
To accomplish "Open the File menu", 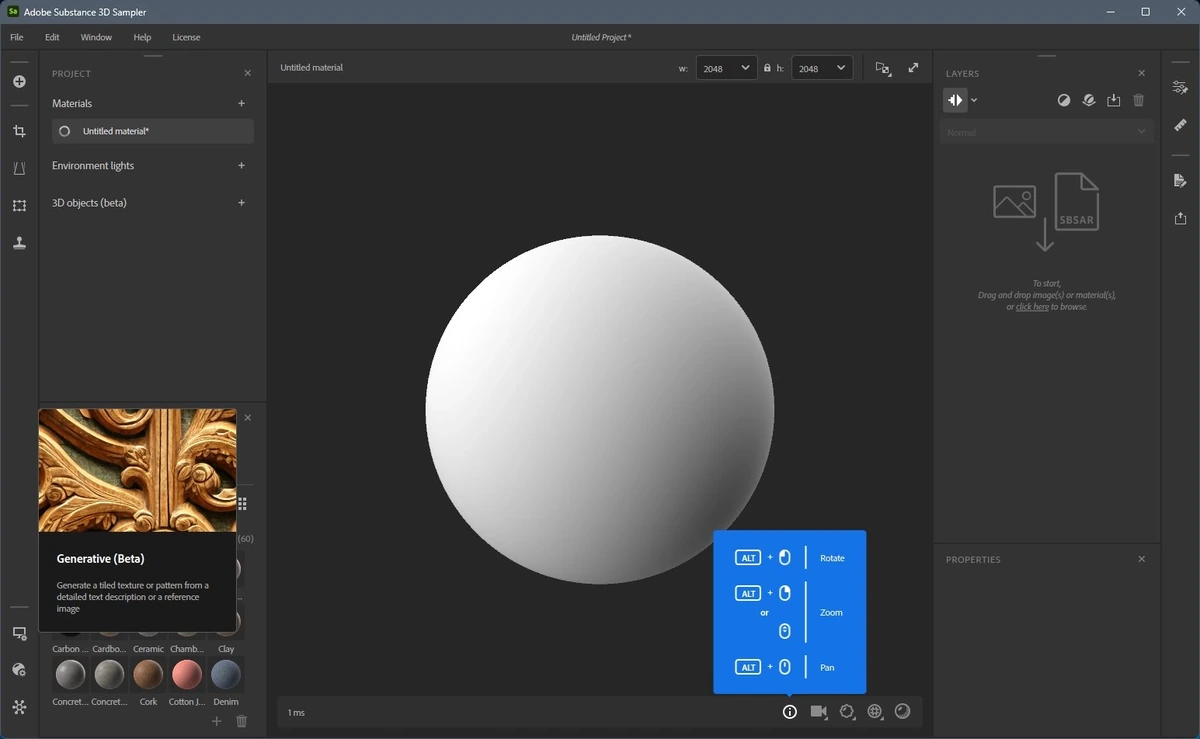I will [x=17, y=37].
